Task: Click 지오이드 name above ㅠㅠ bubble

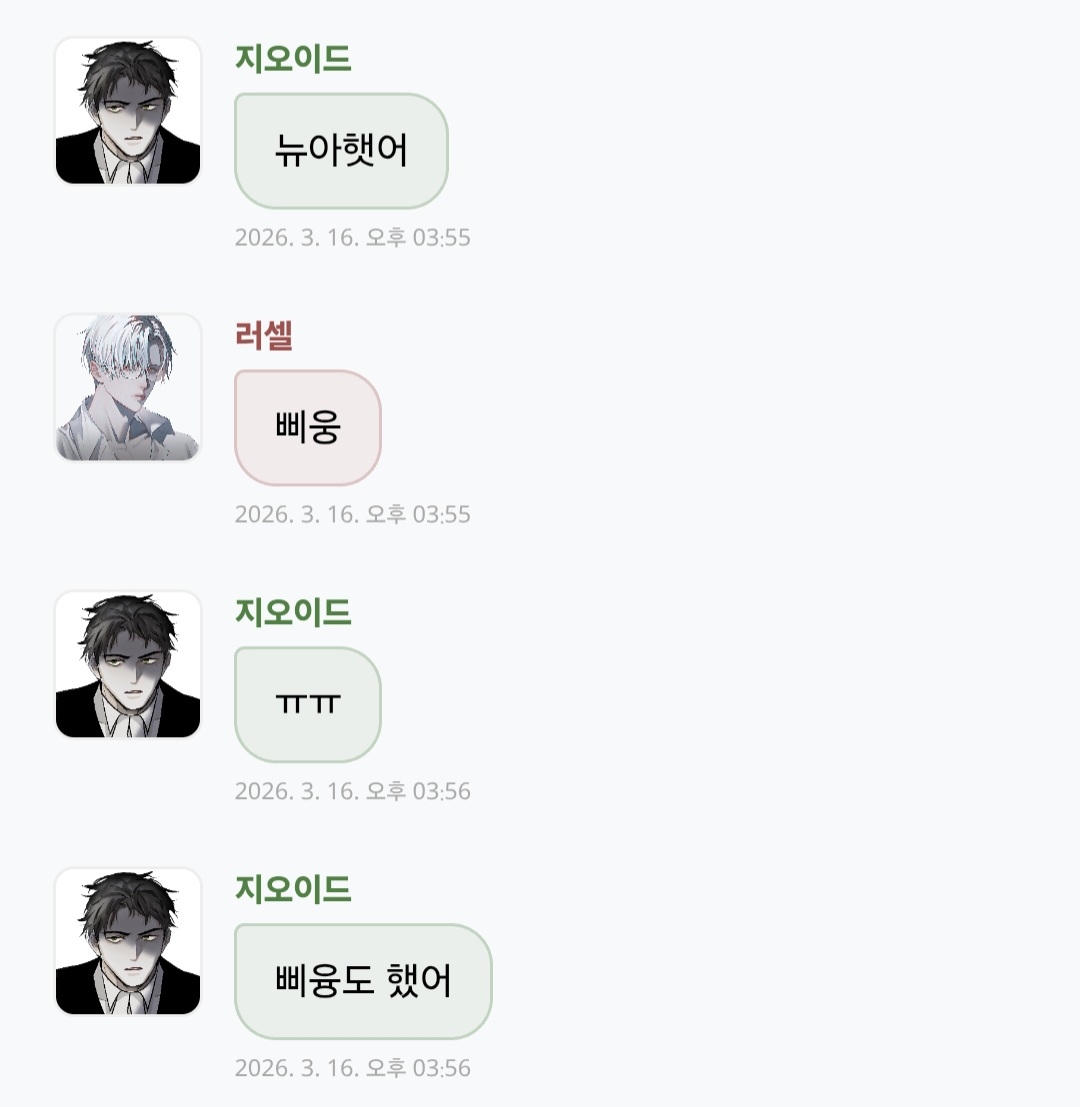Action: pyautogui.click(x=293, y=611)
